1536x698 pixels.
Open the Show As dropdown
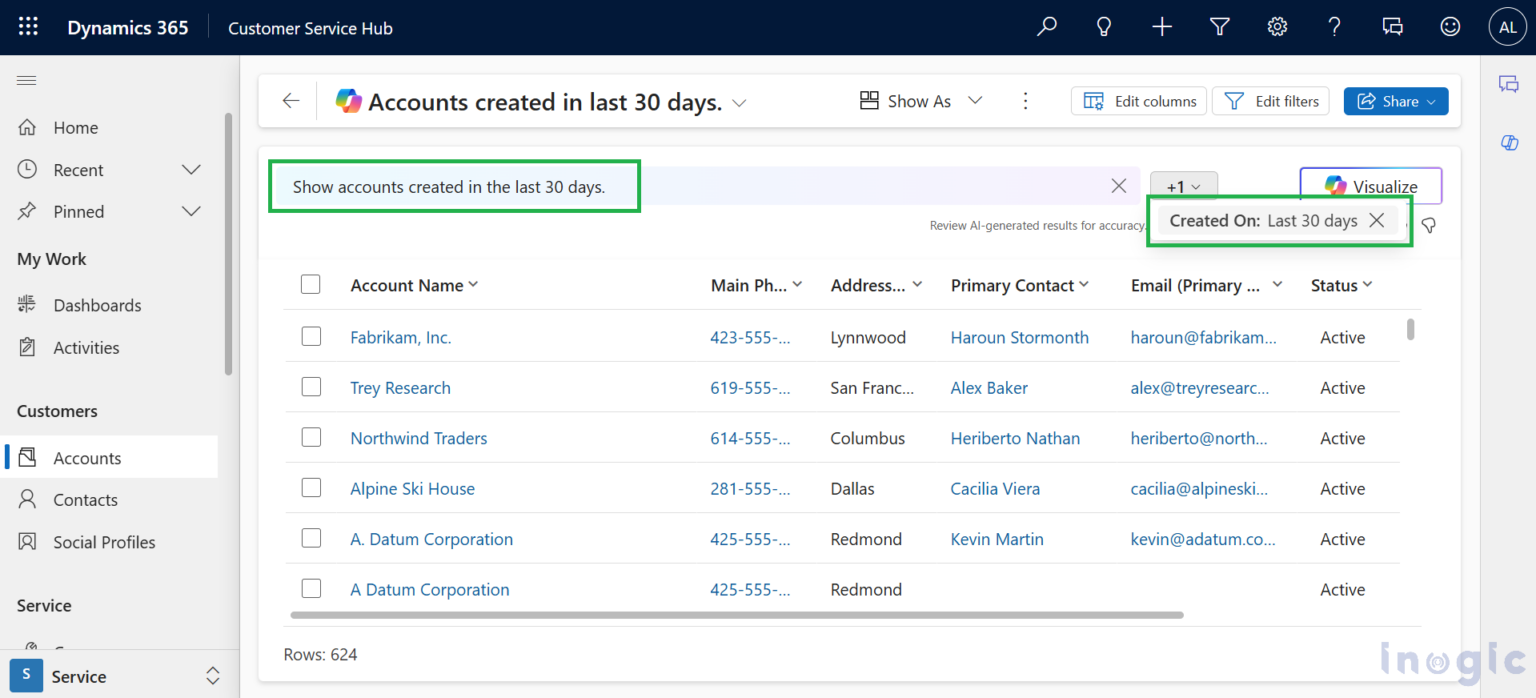pyautogui.click(x=919, y=100)
